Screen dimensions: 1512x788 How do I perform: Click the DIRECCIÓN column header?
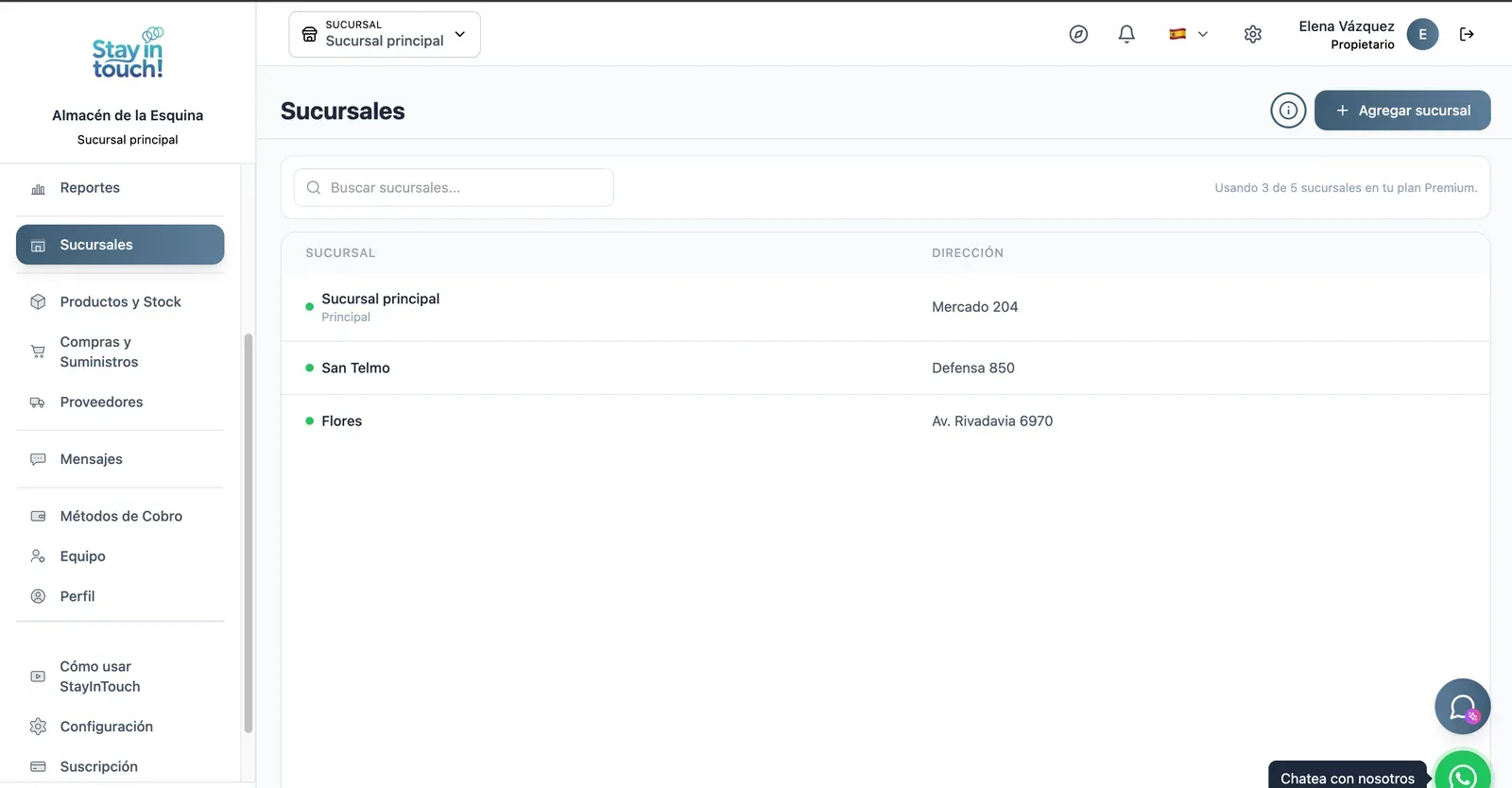[x=968, y=253]
